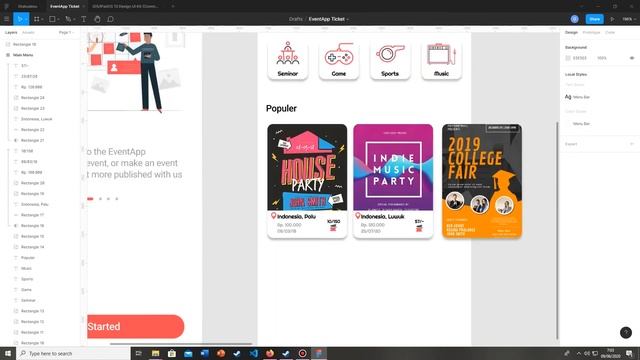The height and width of the screenshot is (360, 640).
Task: Select the Pen tool
Action: [68, 19]
